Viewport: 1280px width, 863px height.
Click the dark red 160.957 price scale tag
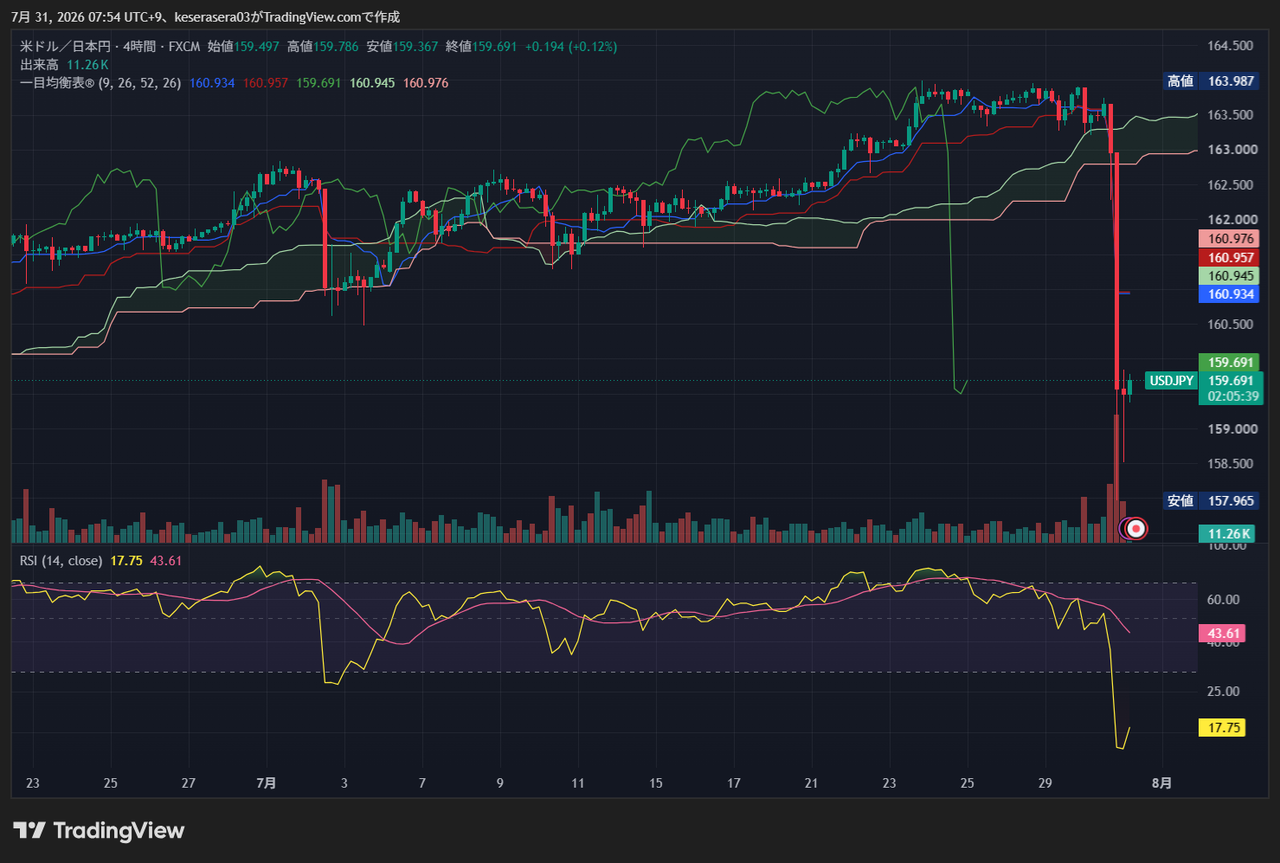click(1230, 257)
